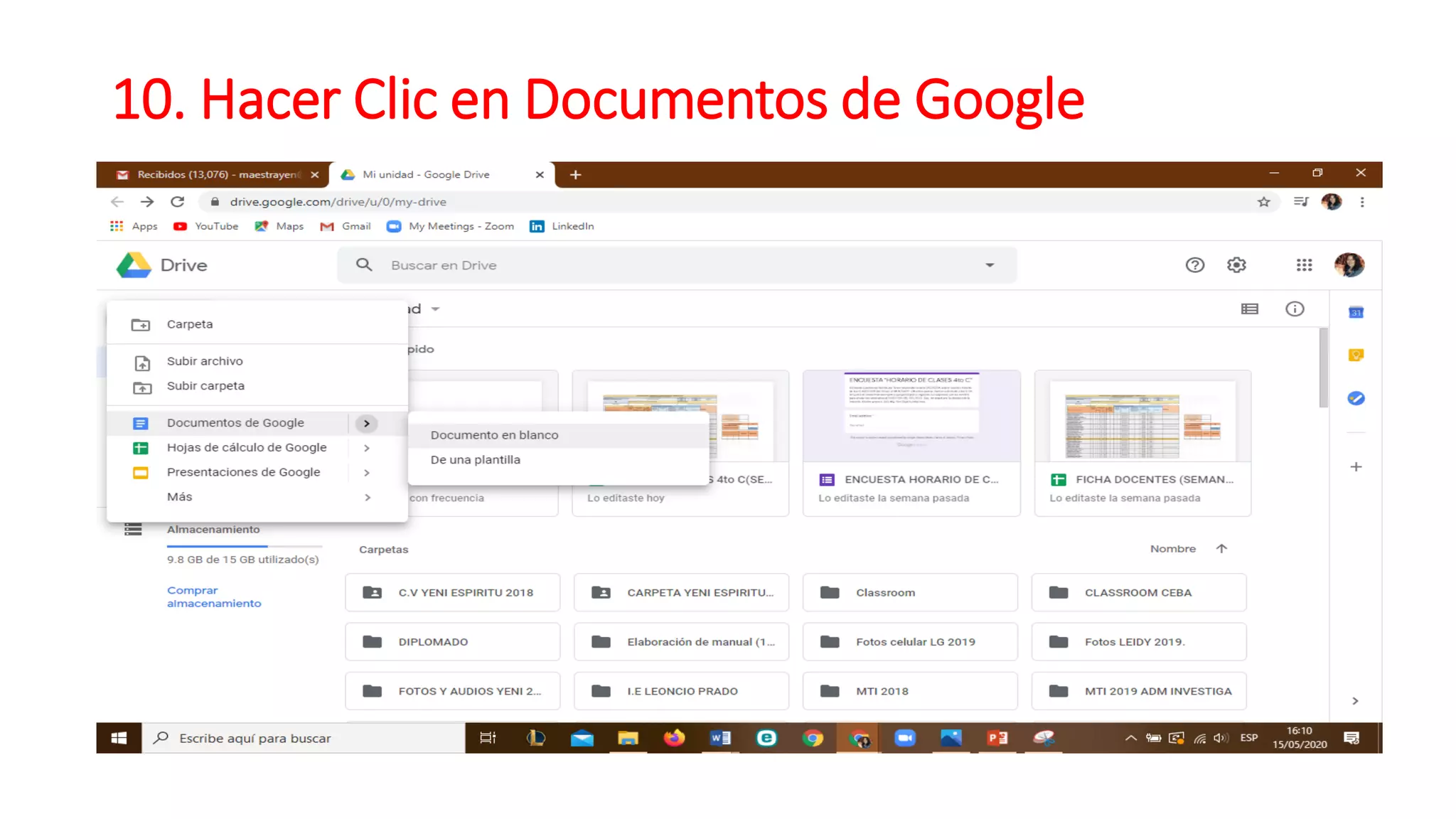Click Comprar almacenamiento link
This screenshot has height=819, width=1456.
214,596
